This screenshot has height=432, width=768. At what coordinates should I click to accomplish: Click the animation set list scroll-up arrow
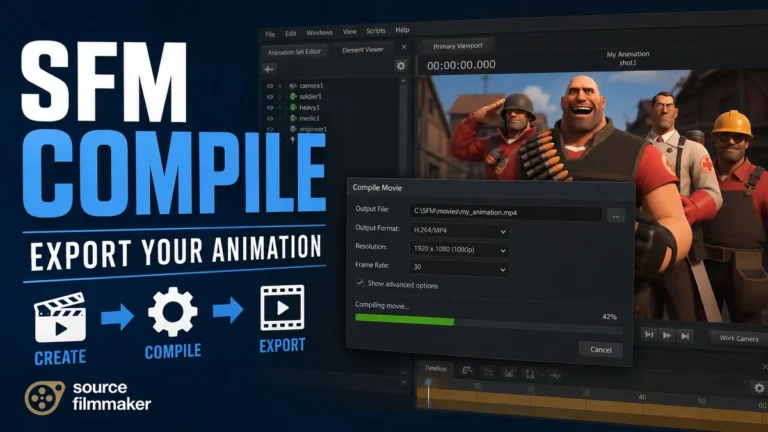(403, 81)
